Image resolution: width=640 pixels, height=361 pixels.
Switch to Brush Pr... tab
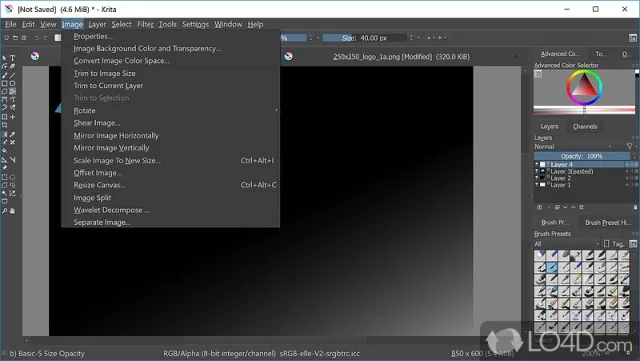[554, 223]
